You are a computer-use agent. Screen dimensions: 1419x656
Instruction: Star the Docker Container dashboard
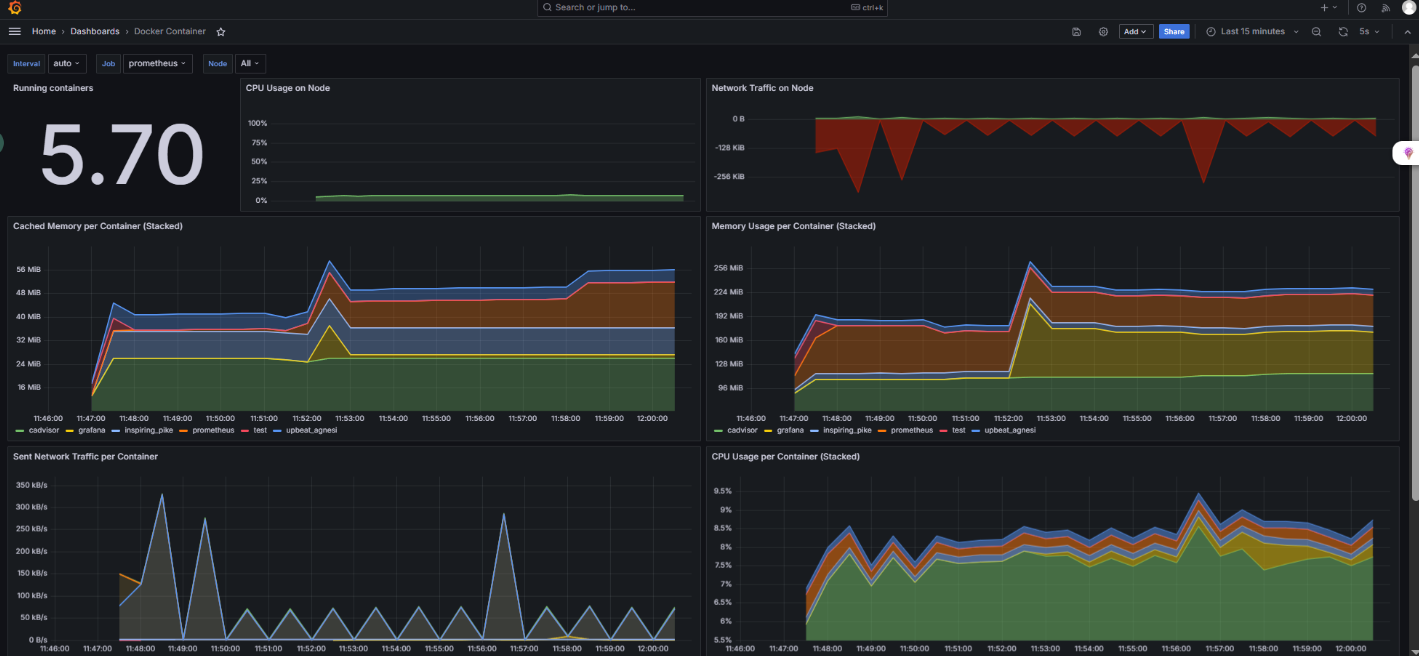click(x=221, y=32)
